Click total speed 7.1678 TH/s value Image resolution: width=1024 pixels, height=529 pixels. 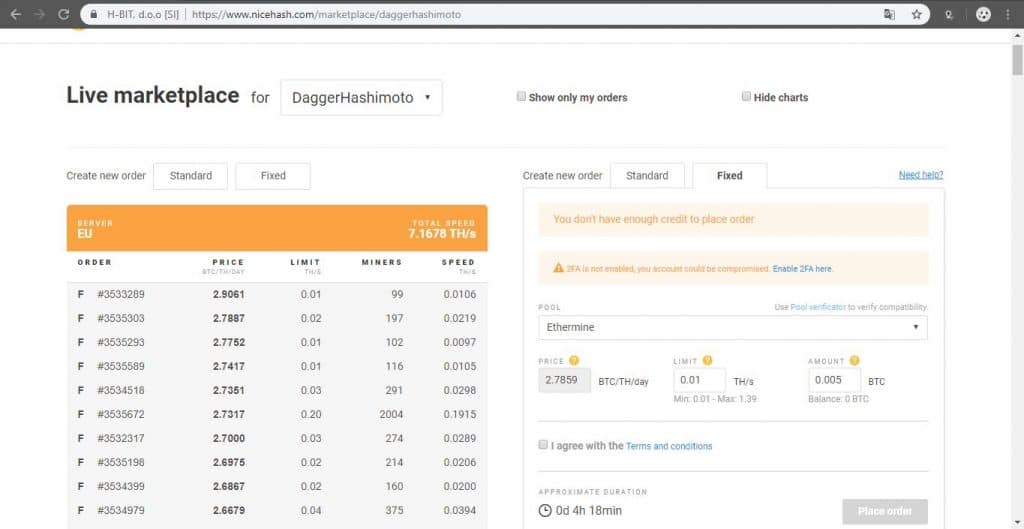pyautogui.click(x=442, y=234)
